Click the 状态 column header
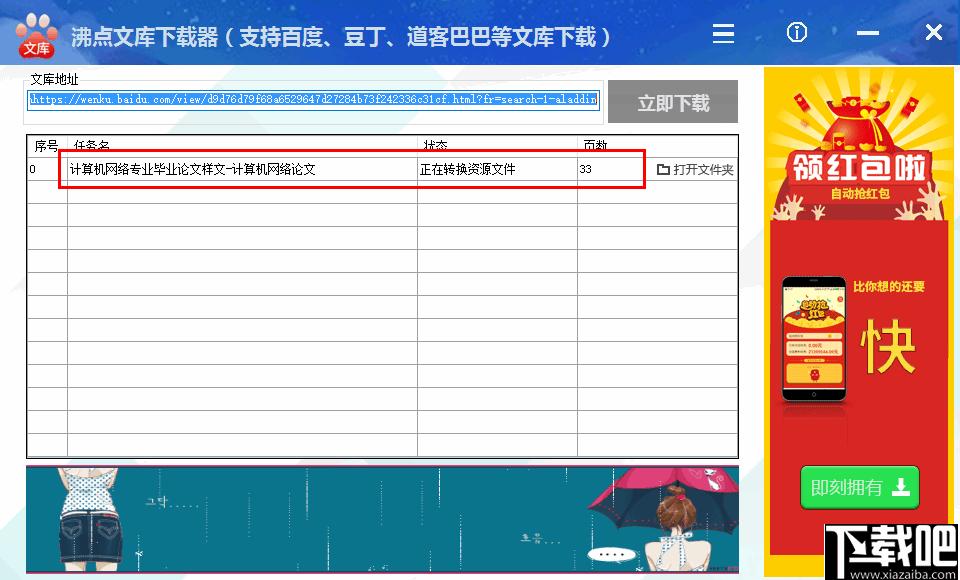Image resolution: width=960 pixels, height=580 pixels. [435, 146]
